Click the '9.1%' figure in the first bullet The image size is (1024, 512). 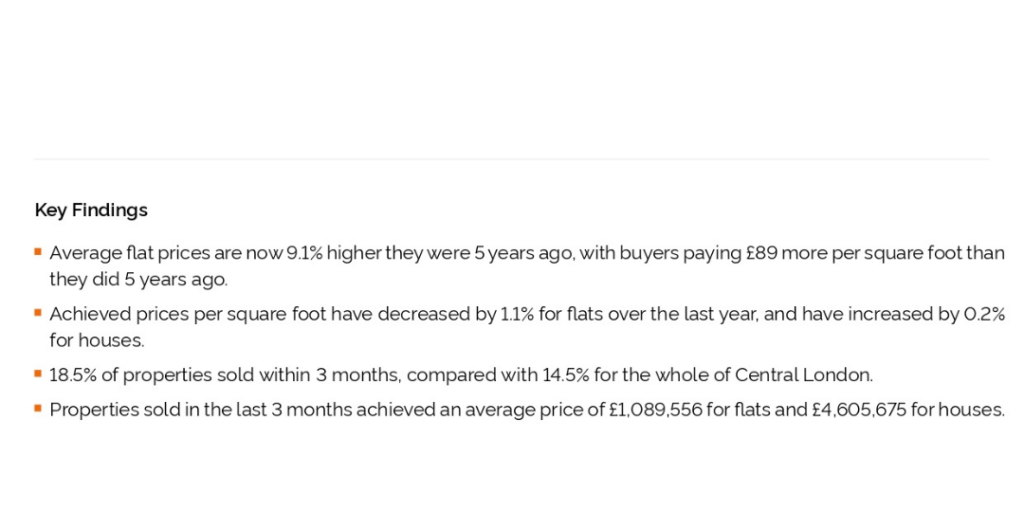305,253
